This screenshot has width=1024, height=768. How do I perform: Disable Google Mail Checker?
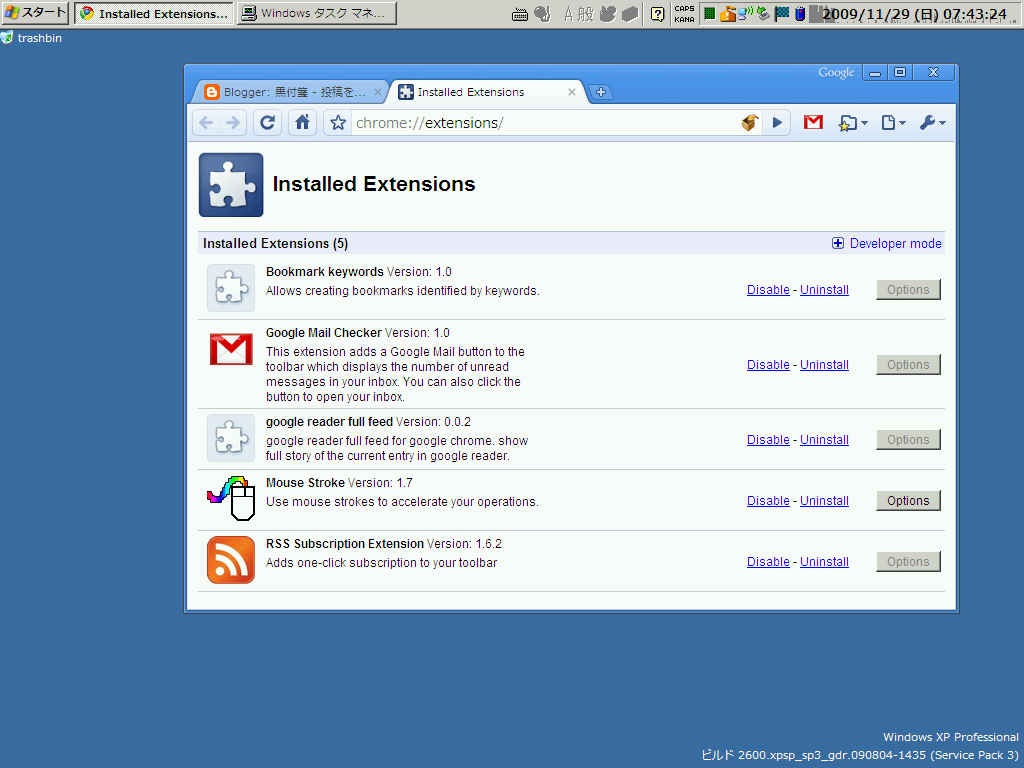coord(768,365)
